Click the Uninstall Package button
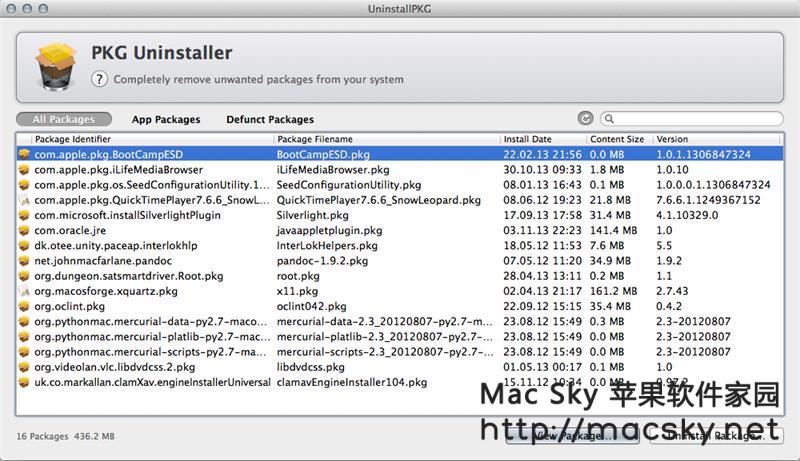The image size is (800, 461). 716,436
